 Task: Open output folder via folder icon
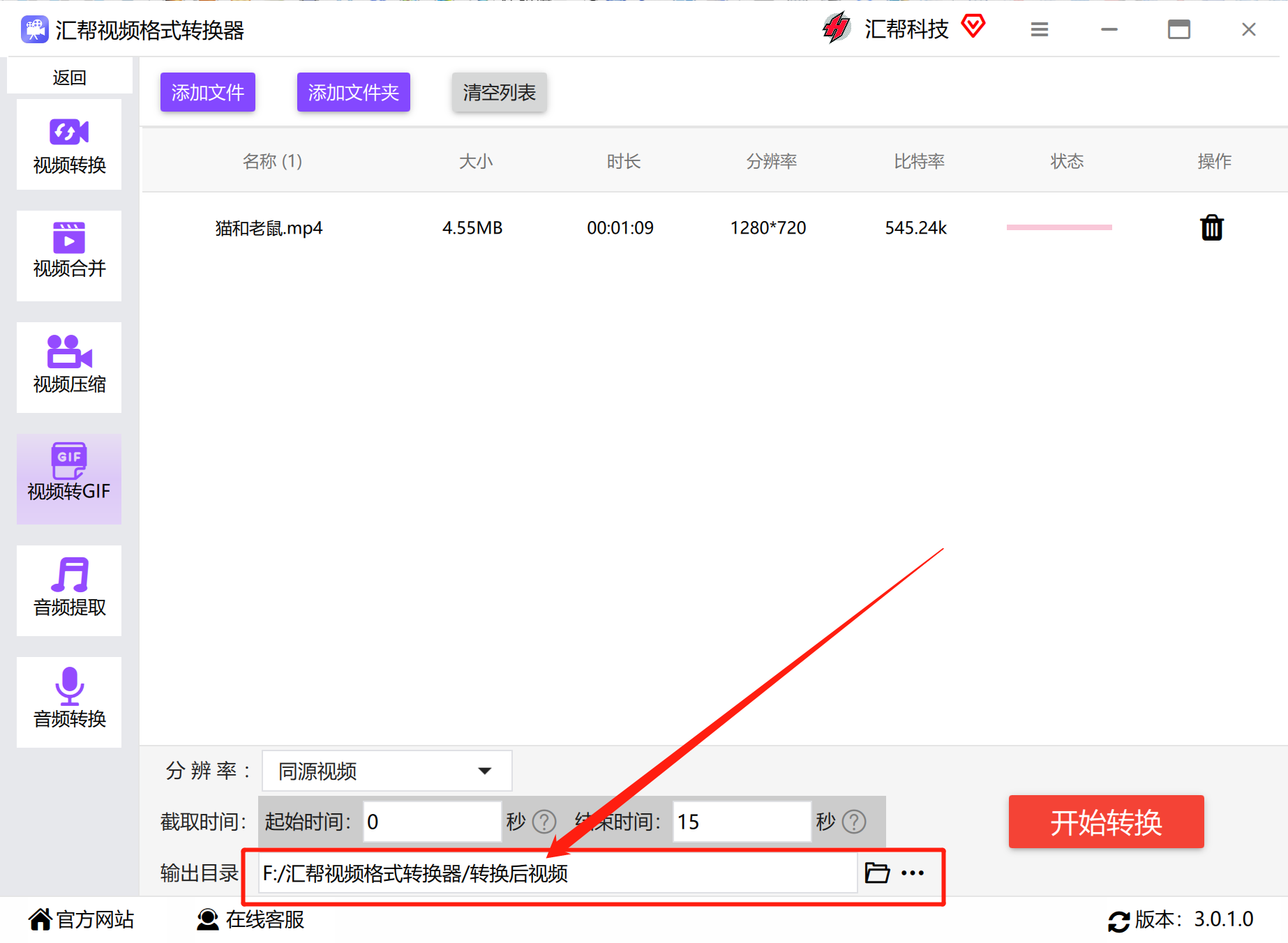point(877,873)
